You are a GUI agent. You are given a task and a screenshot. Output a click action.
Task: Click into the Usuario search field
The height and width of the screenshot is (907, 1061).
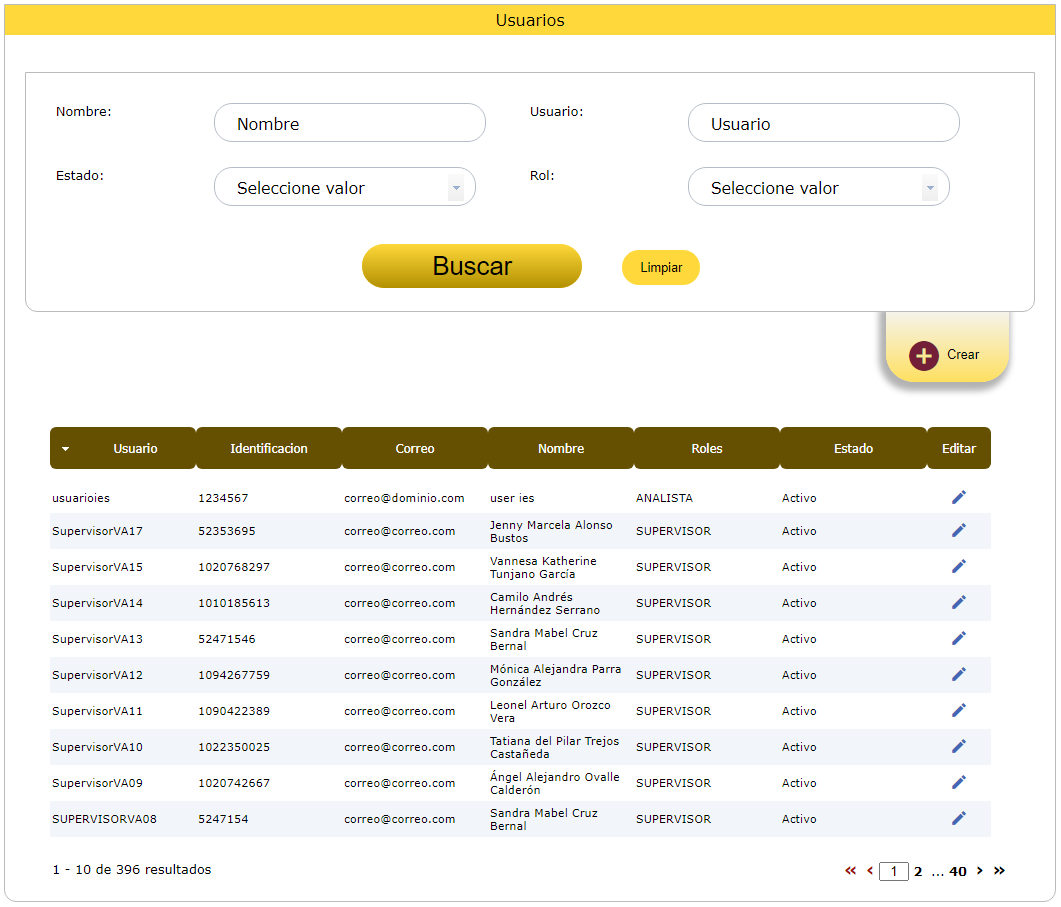pos(823,123)
